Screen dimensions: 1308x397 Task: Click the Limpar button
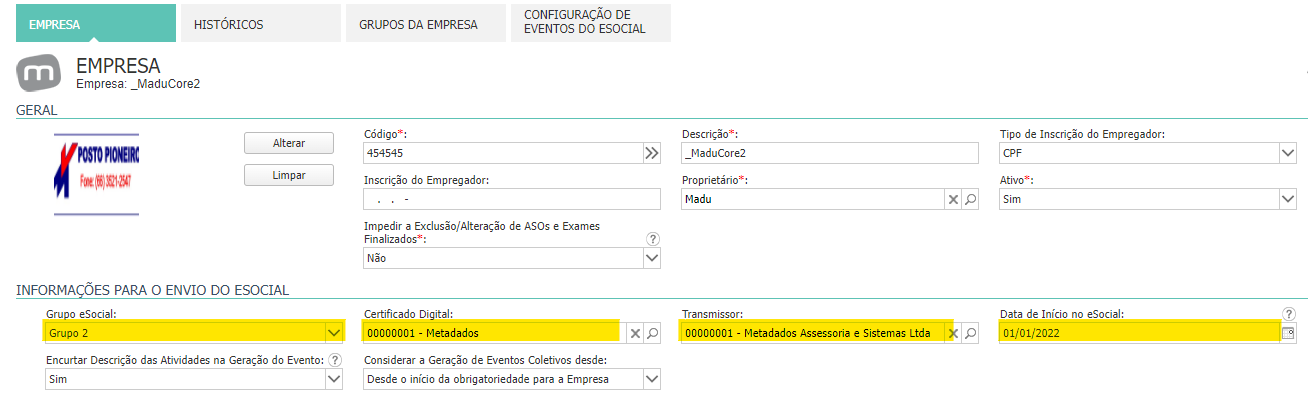tap(289, 175)
